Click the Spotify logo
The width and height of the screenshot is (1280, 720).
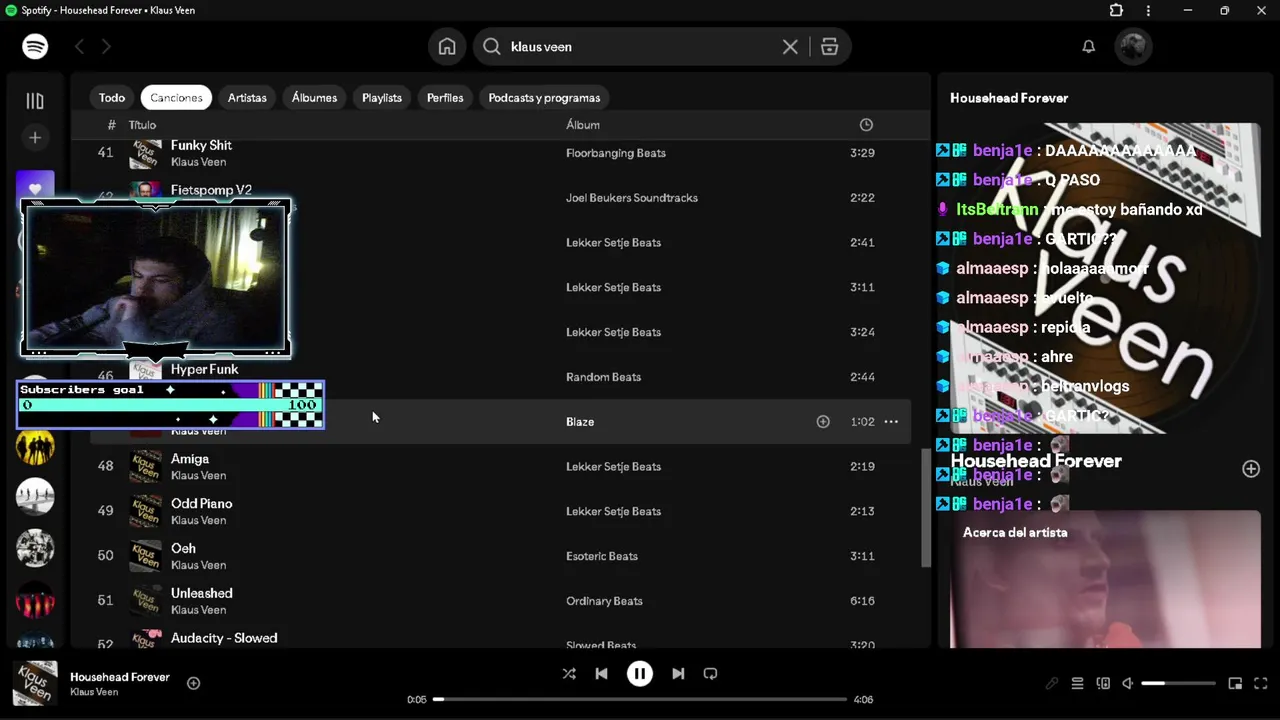coord(35,46)
